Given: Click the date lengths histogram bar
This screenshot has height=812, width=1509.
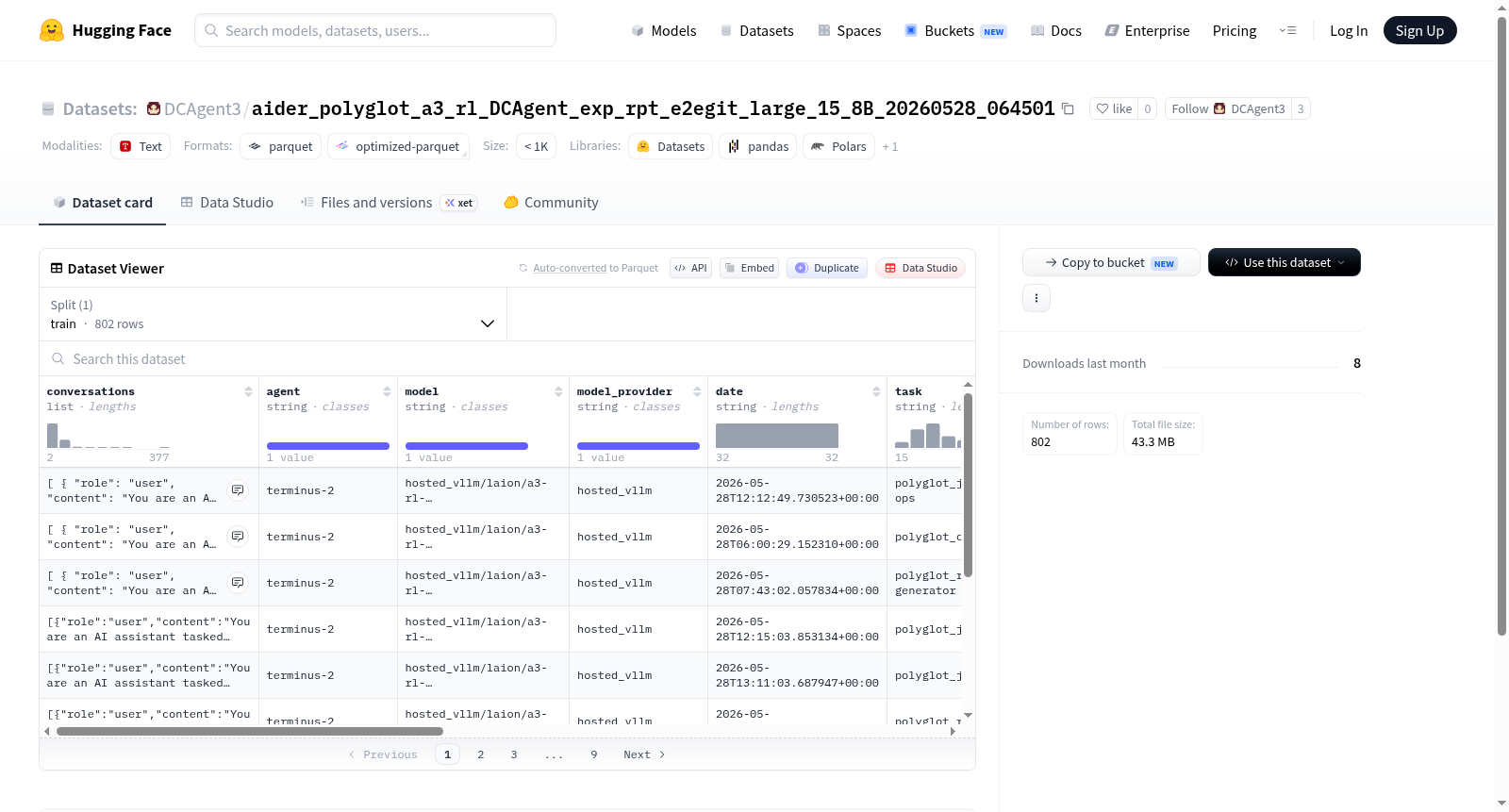Looking at the screenshot, I should coord(777,436).
